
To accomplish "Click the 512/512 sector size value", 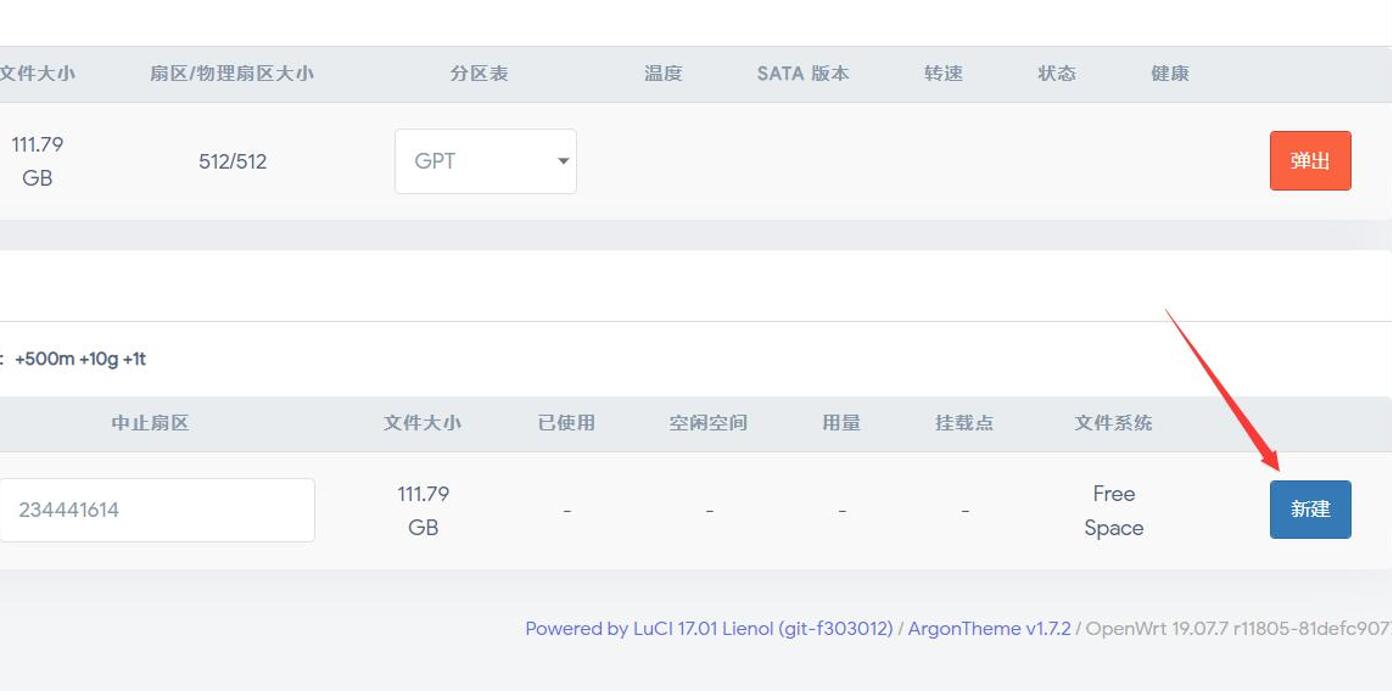I will 232,162.
